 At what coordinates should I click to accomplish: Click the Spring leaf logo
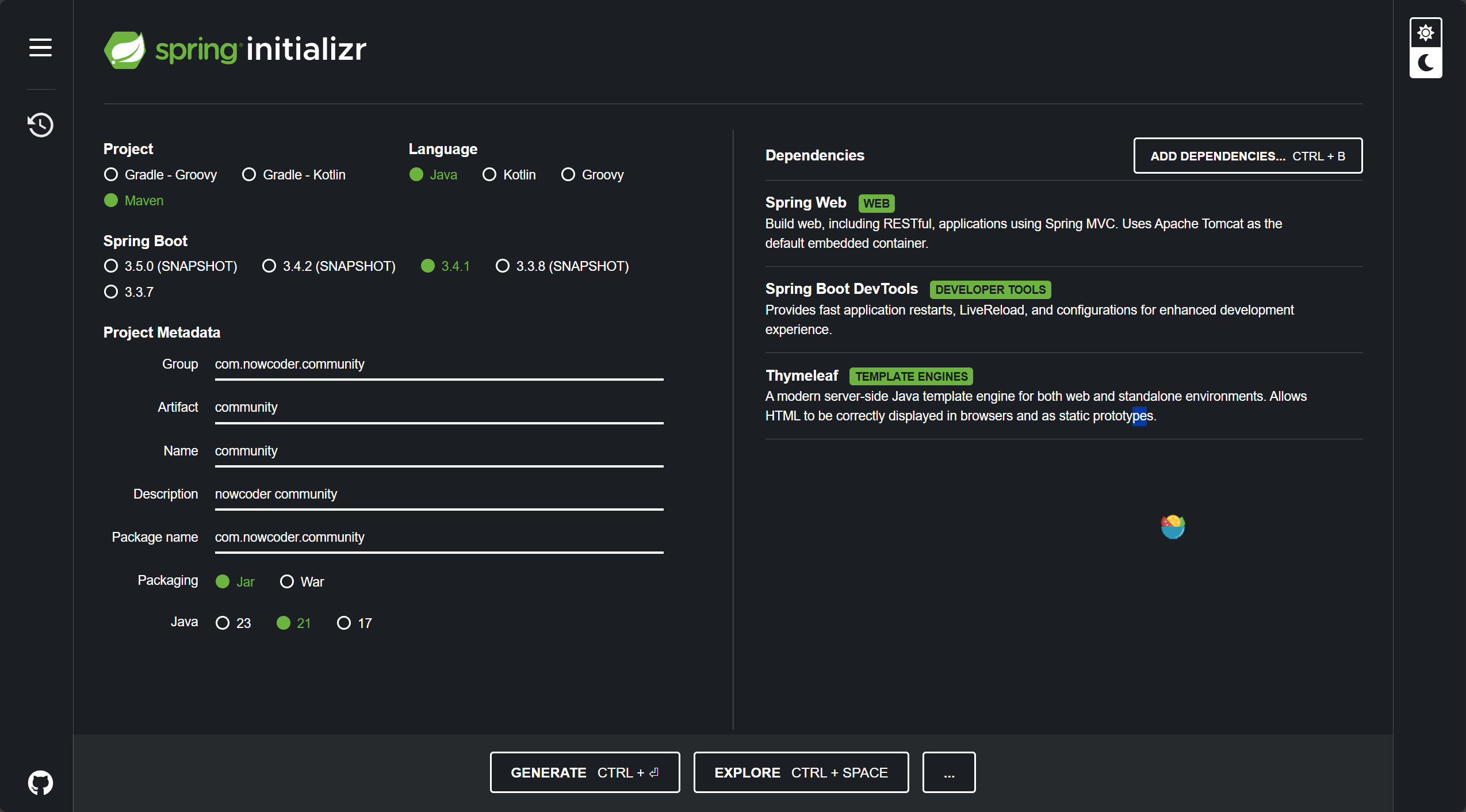point(125,49)
